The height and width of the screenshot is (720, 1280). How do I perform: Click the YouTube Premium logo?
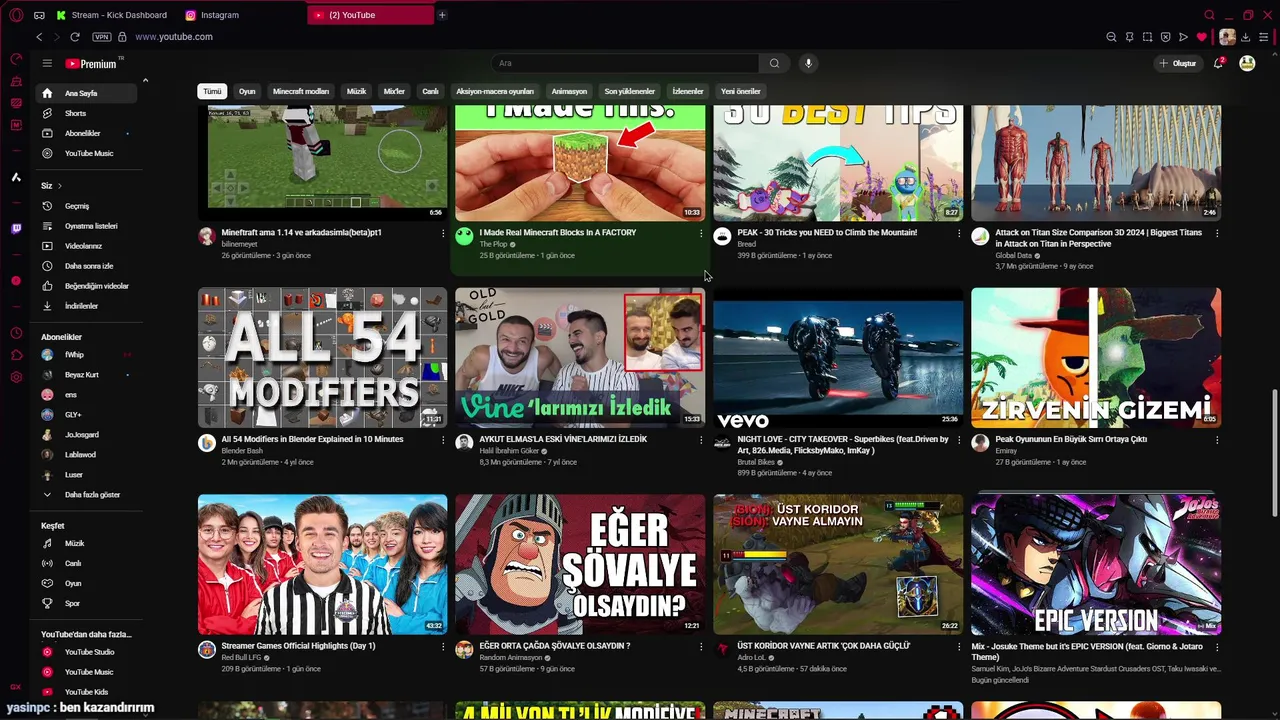(x=92, y=63)
